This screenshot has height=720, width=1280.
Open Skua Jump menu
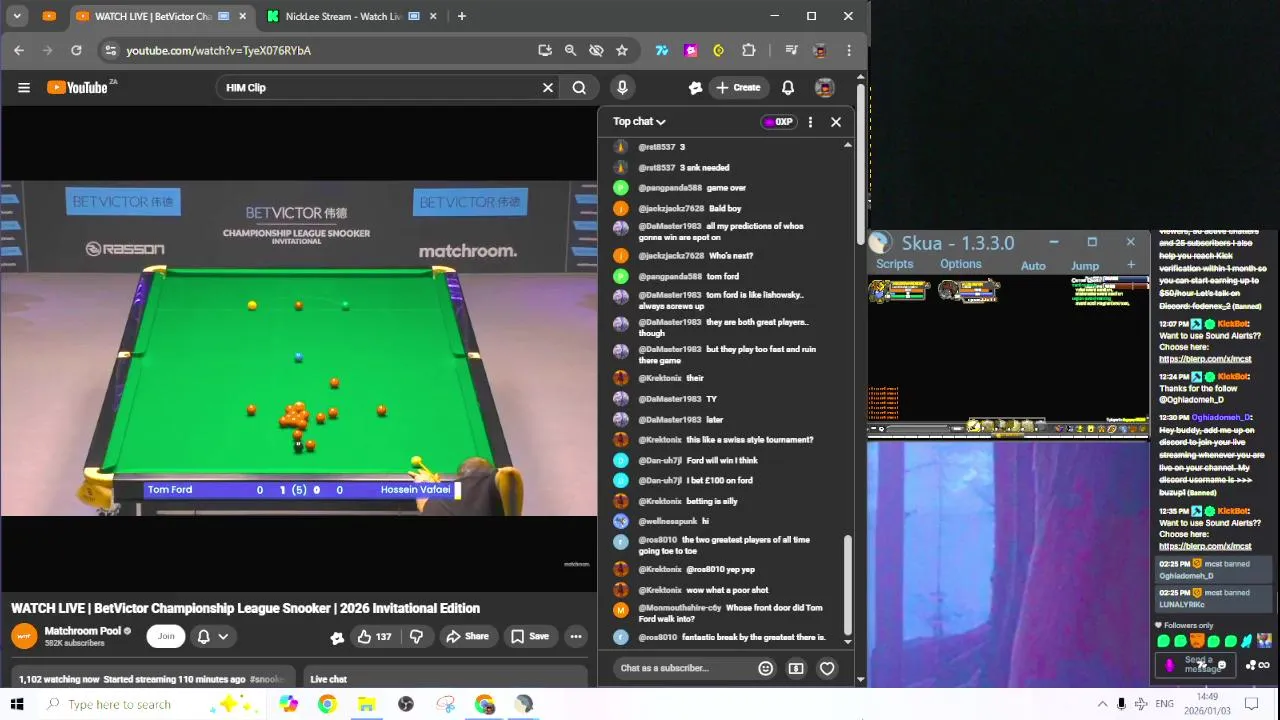pyautogui.click(x=1085, y=266)
